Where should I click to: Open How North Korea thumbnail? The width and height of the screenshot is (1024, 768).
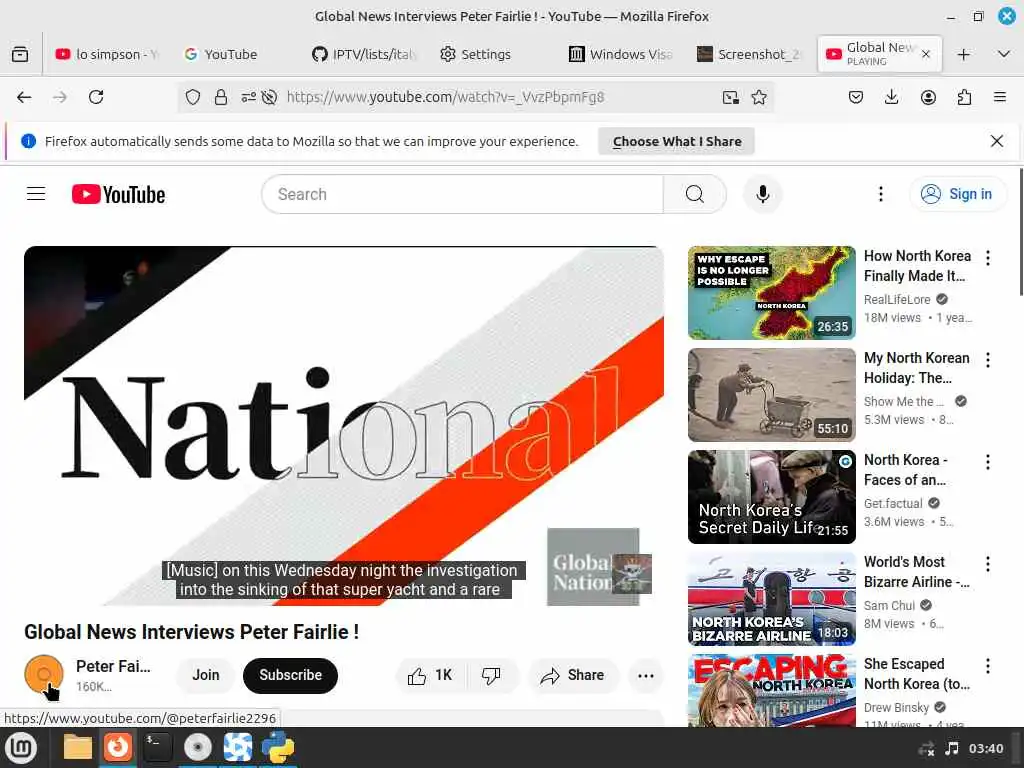tap(771, 293)
